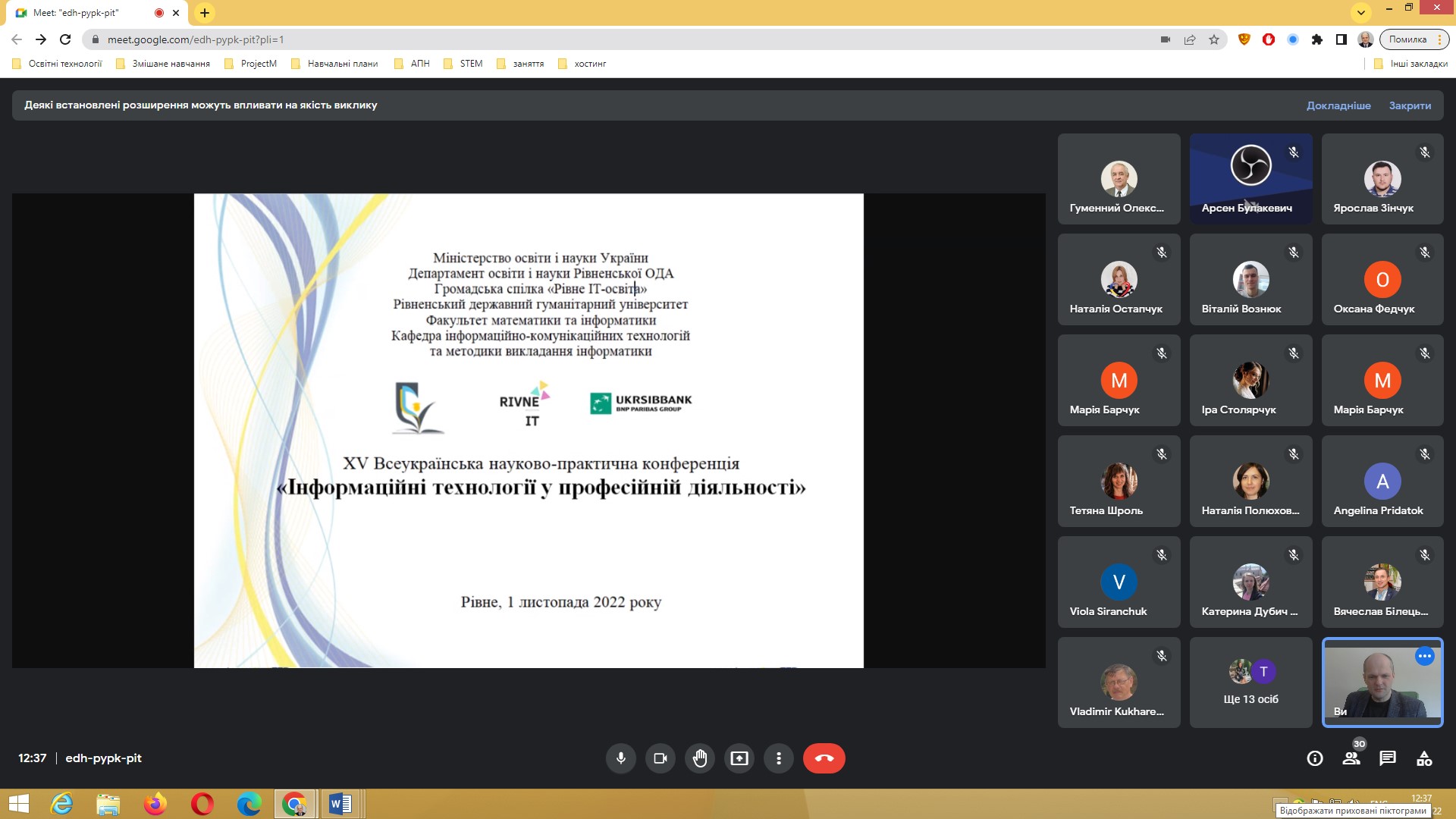Click the Закрити link on notification
This screenshot has width=1456, height=819.
(1410, 105)
